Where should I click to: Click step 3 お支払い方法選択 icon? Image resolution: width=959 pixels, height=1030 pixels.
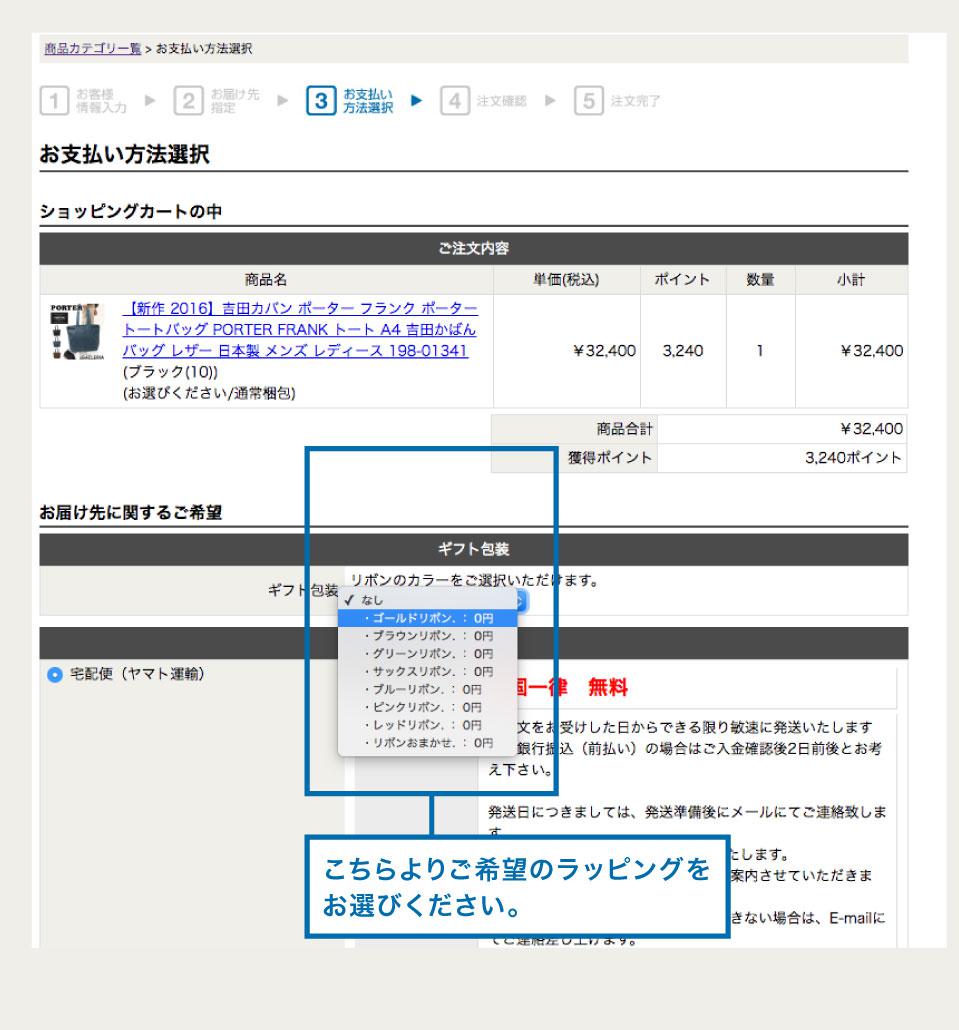coord(321,101)
